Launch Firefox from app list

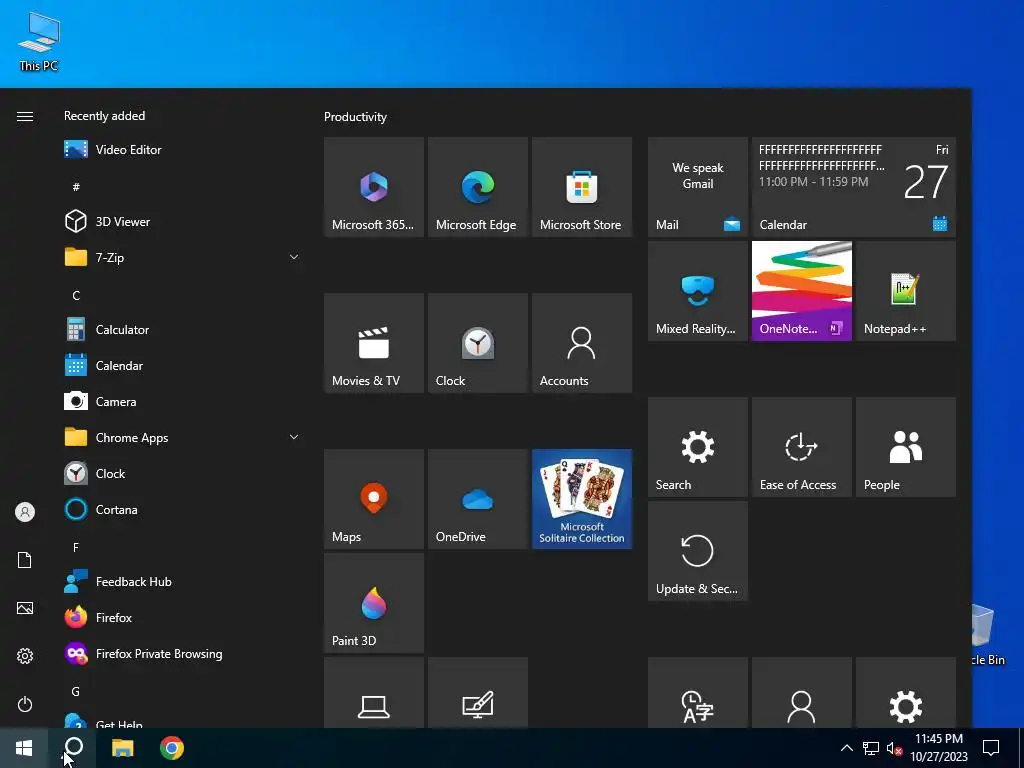tap(180, 617)
